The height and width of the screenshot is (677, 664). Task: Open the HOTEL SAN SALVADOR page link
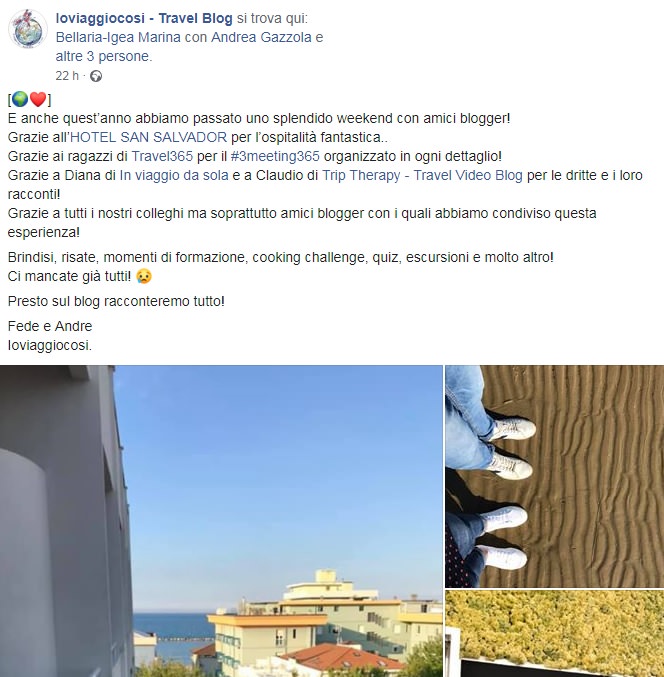(149, 137)
